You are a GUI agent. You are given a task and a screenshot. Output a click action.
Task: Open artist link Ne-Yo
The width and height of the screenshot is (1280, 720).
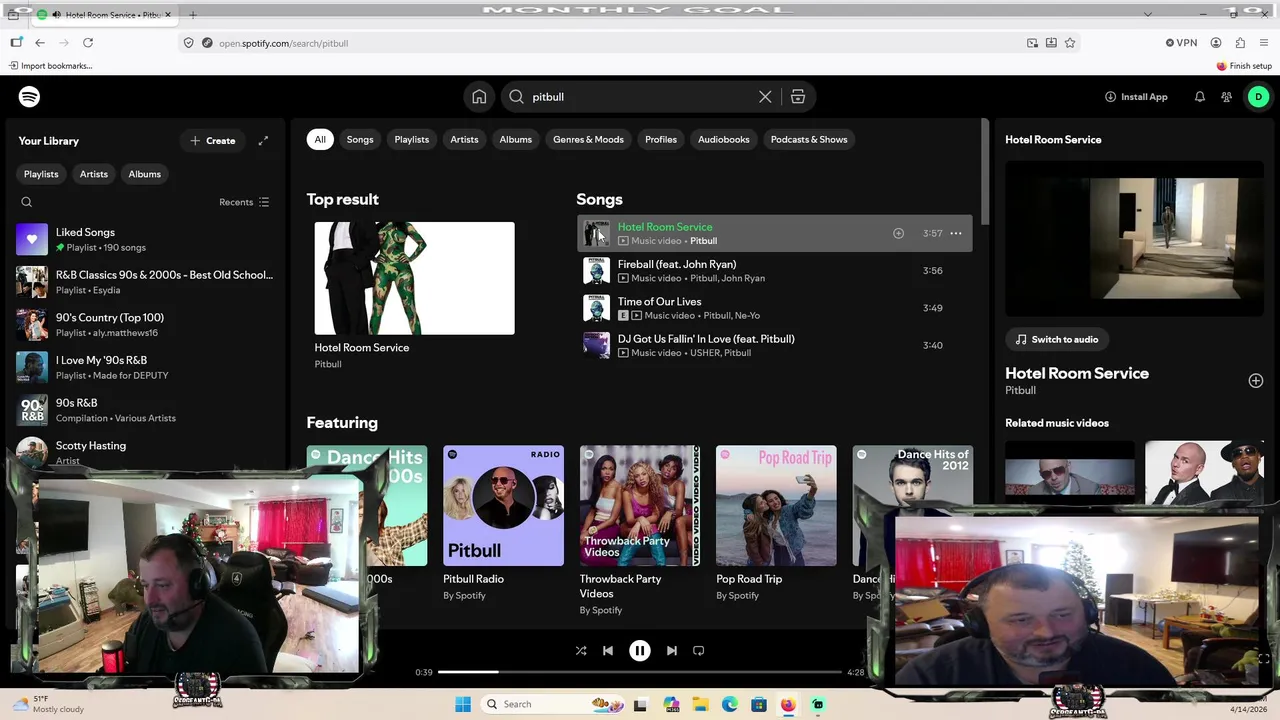[747, 316]
